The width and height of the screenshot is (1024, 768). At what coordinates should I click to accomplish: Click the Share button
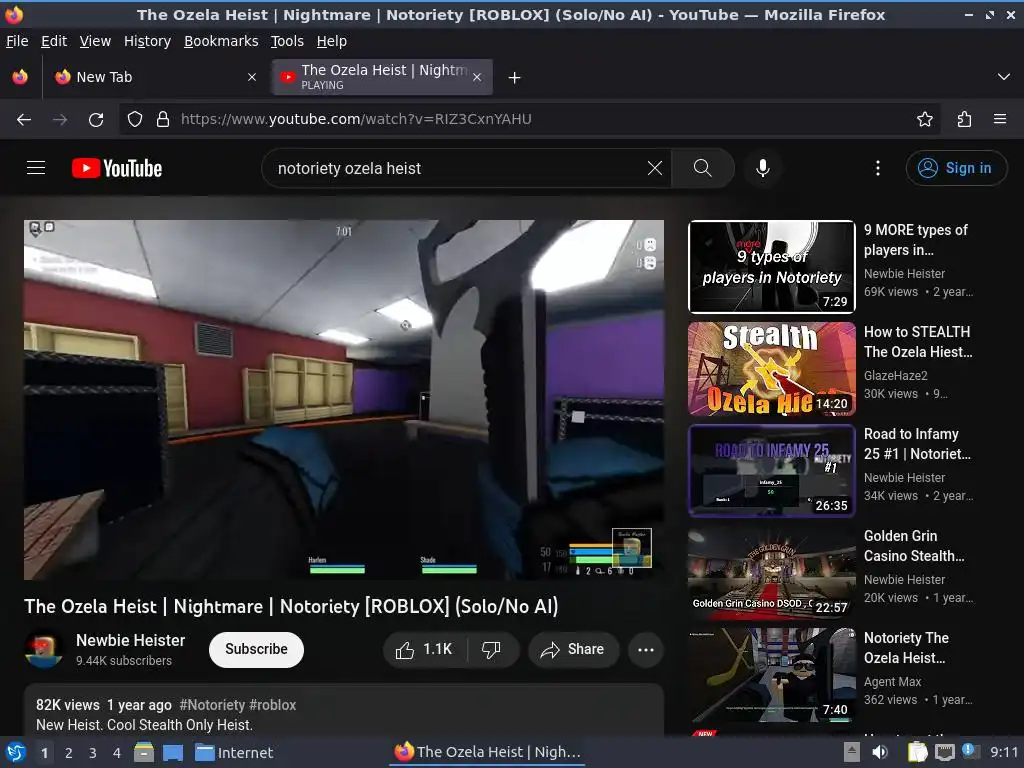pos(573,650)
